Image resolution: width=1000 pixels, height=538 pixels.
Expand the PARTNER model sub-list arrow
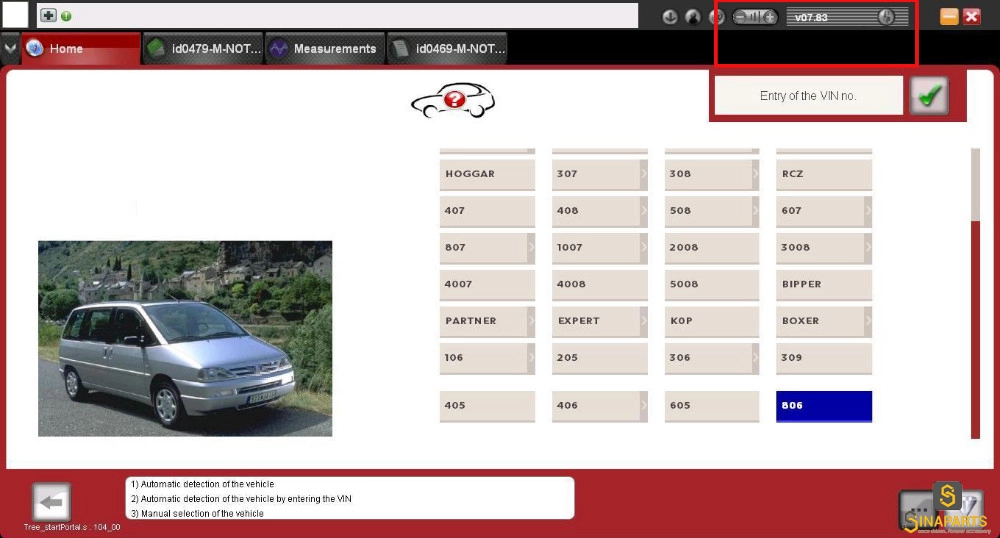[x=531, y=321]
